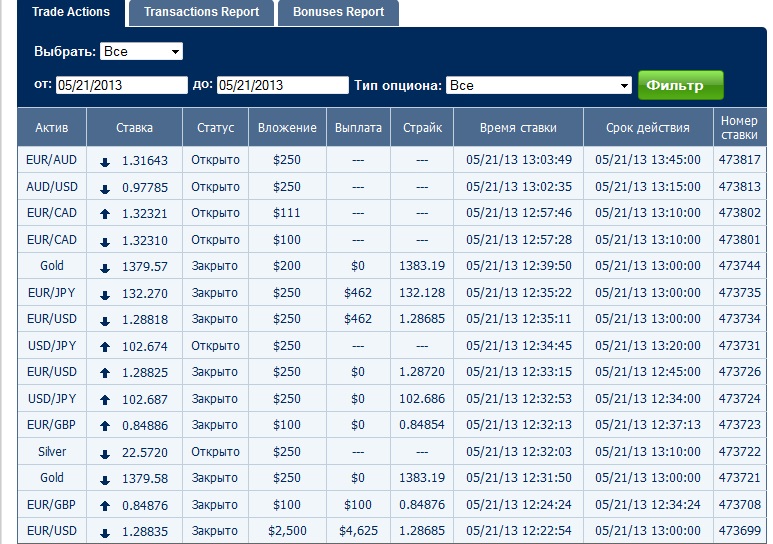Select the EUR/JPY asset cell
This screenshot has width=773, height=544.
[52, 292]
